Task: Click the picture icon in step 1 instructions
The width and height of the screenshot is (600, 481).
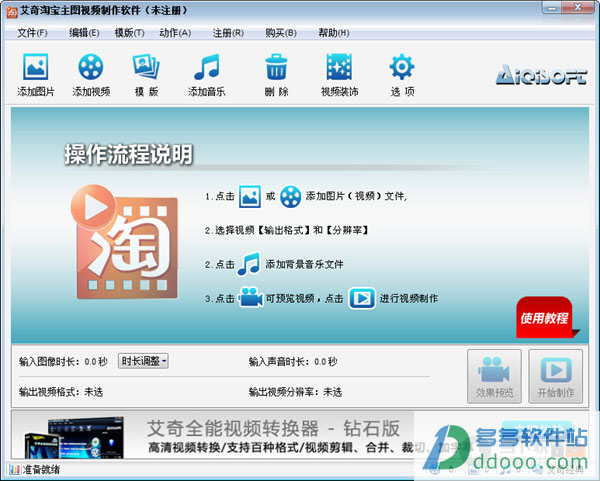Action: (250, 196)
